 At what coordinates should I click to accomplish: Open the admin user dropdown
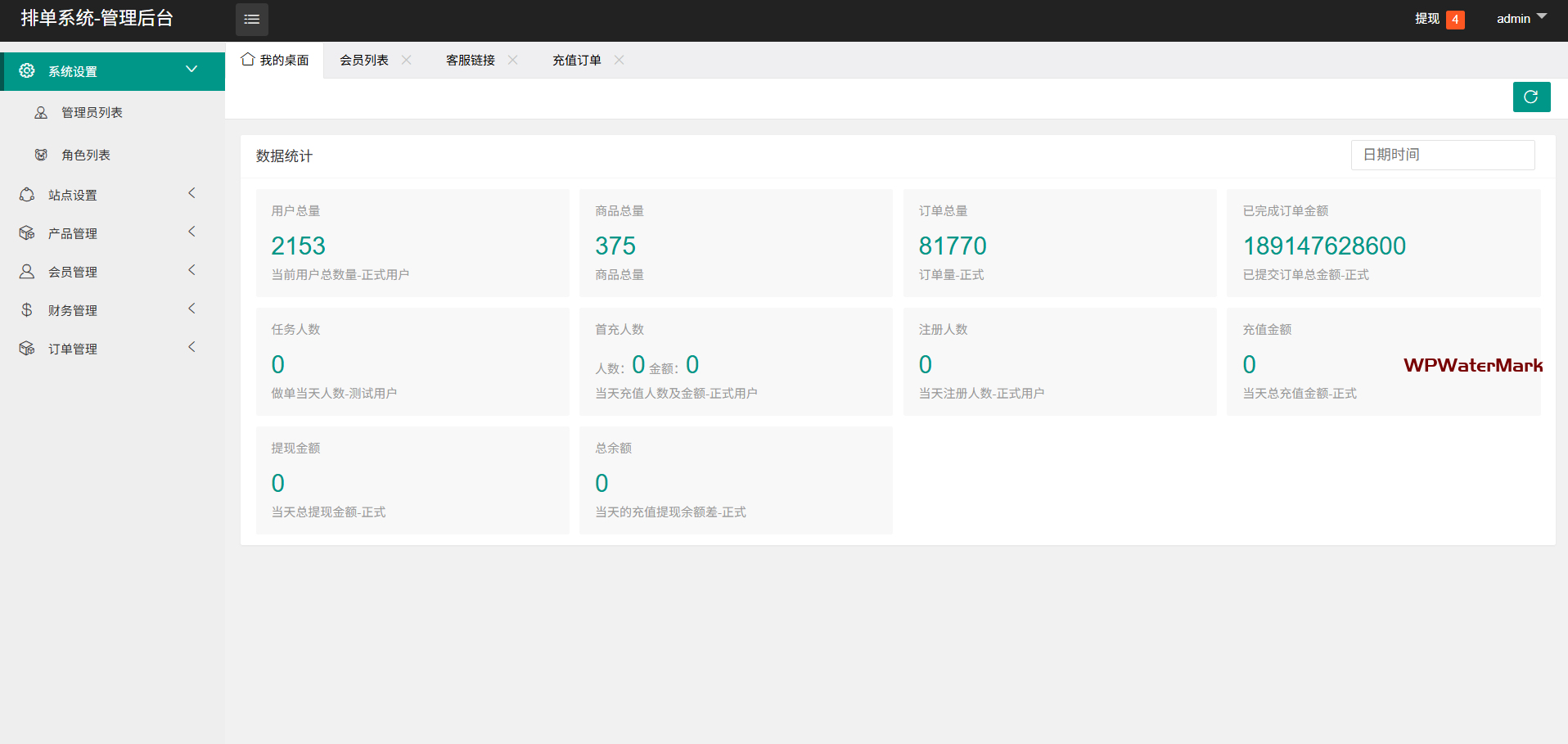pos(1521,19)
